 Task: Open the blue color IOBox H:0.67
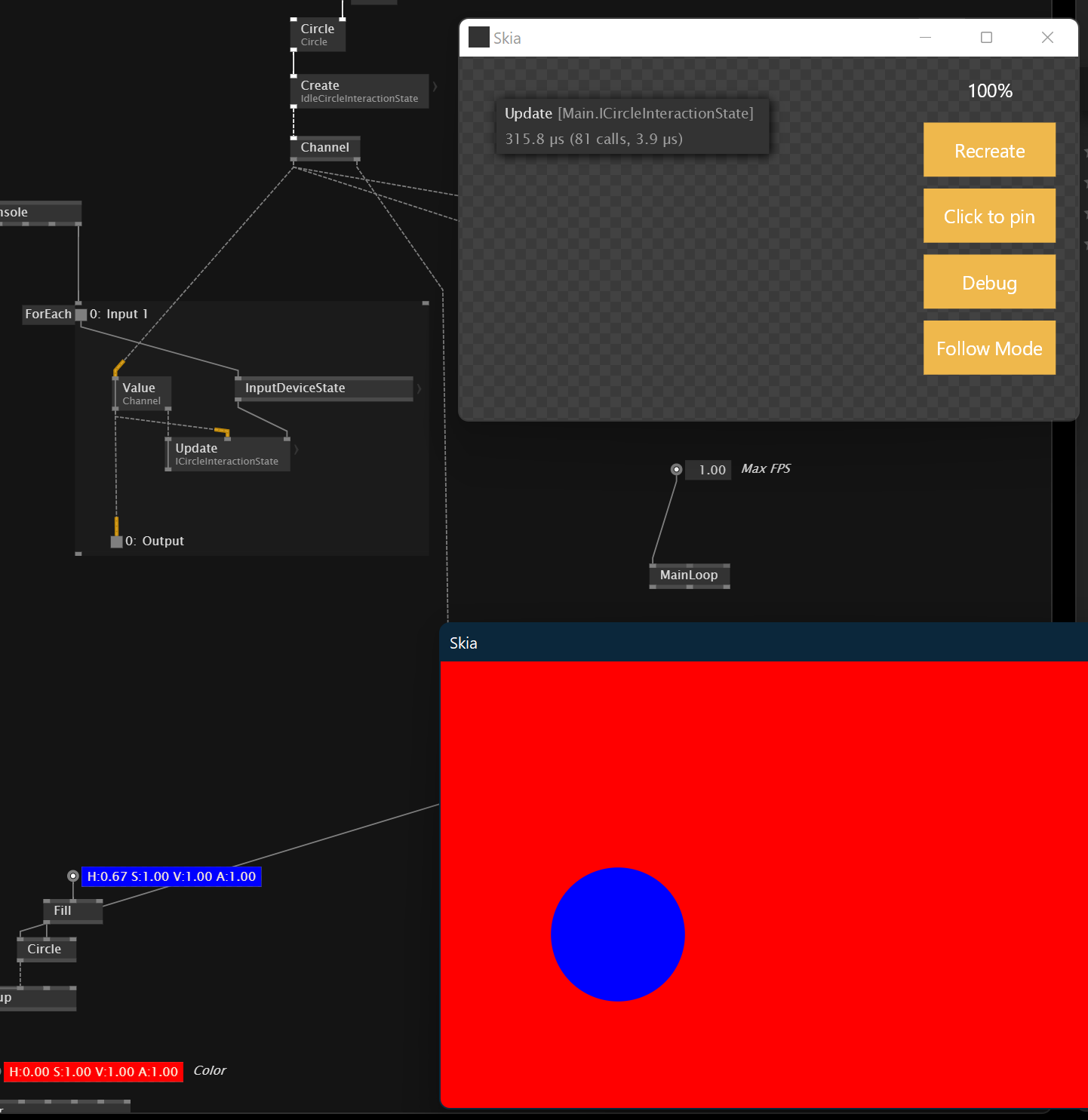171,876
